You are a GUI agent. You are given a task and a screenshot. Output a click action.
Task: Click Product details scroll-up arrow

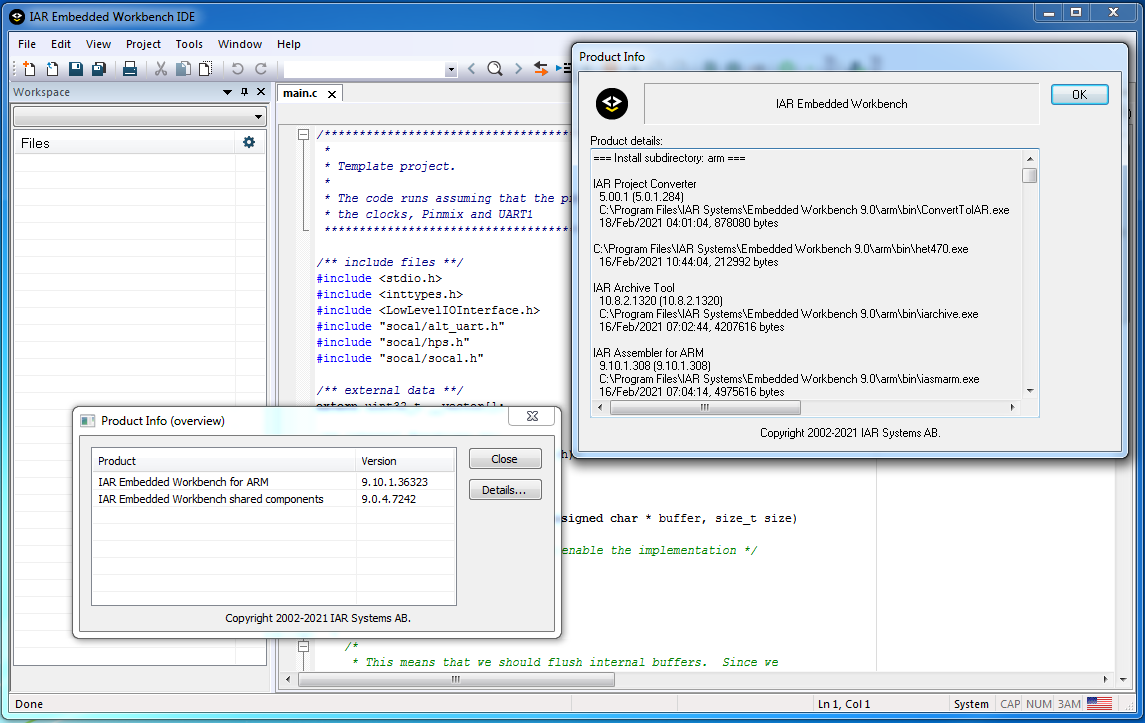tap(1030, 158)
